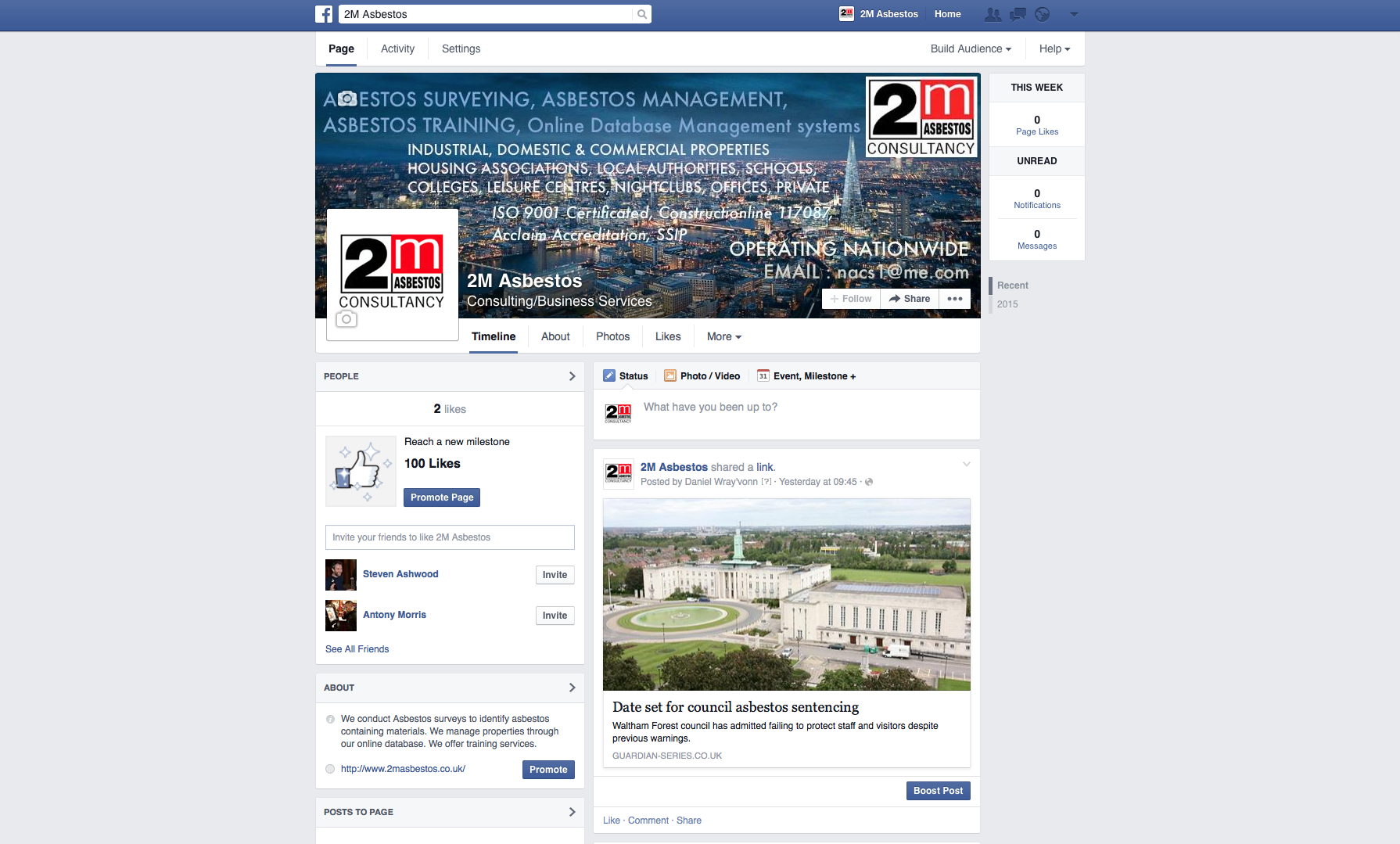Switch to the Page tab
Viewport: 1400px width, 844px height.
click(x=341, y=48)
